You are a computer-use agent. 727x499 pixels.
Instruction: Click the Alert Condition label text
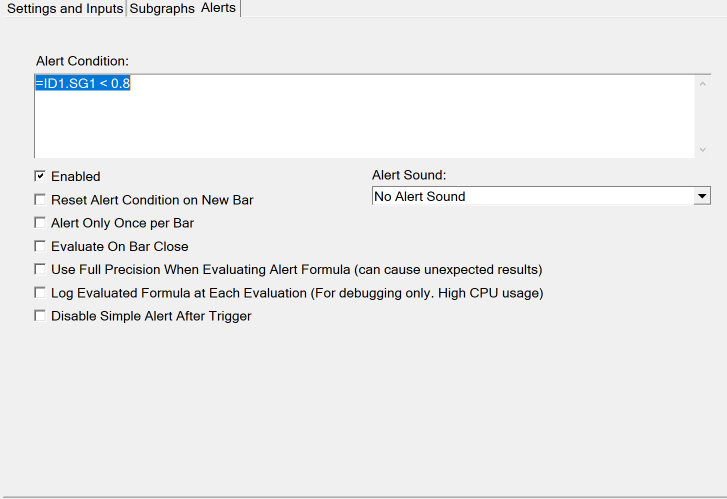pos(83,62)
